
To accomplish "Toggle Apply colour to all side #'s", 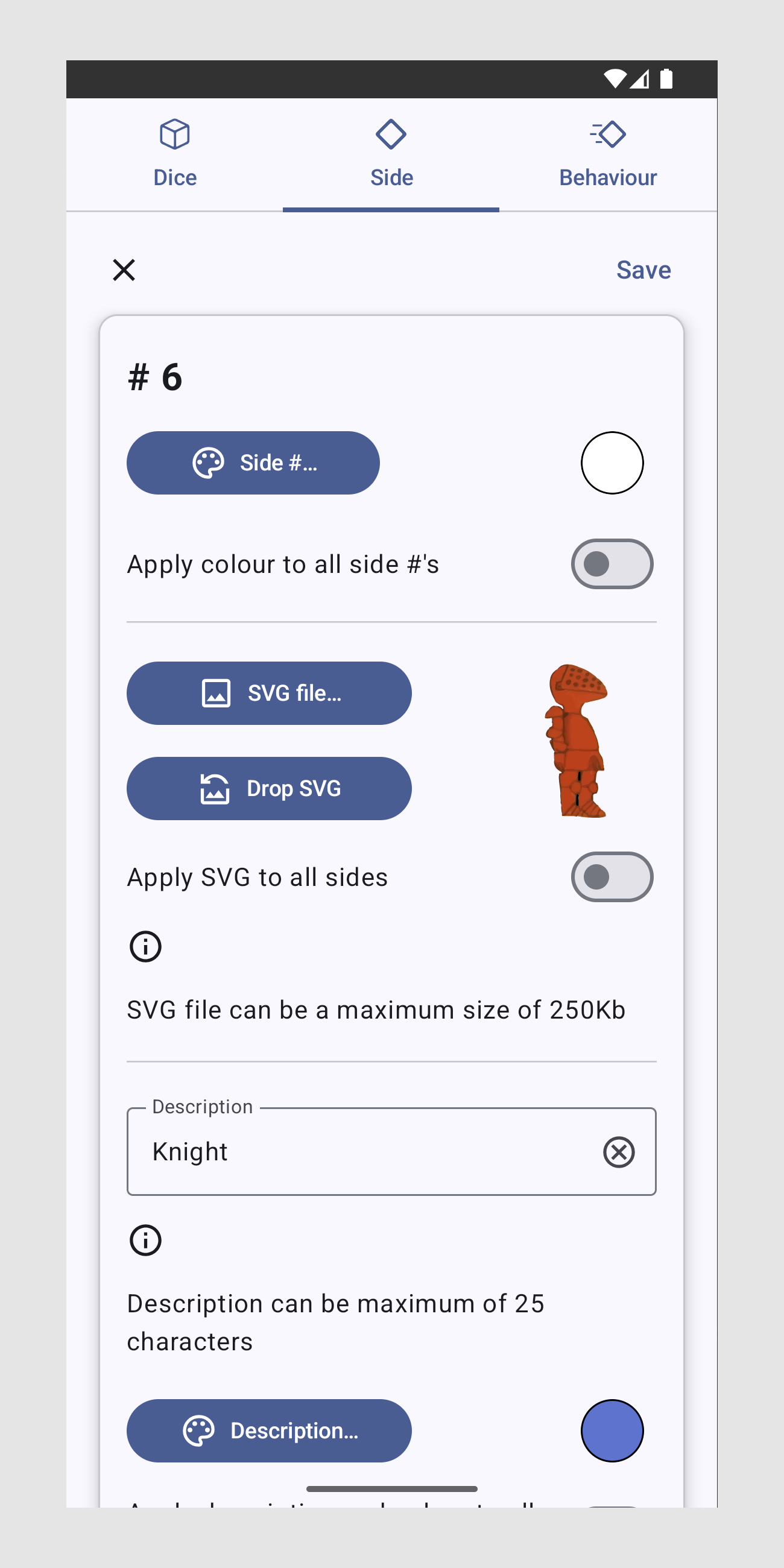I will click(612, 564).
